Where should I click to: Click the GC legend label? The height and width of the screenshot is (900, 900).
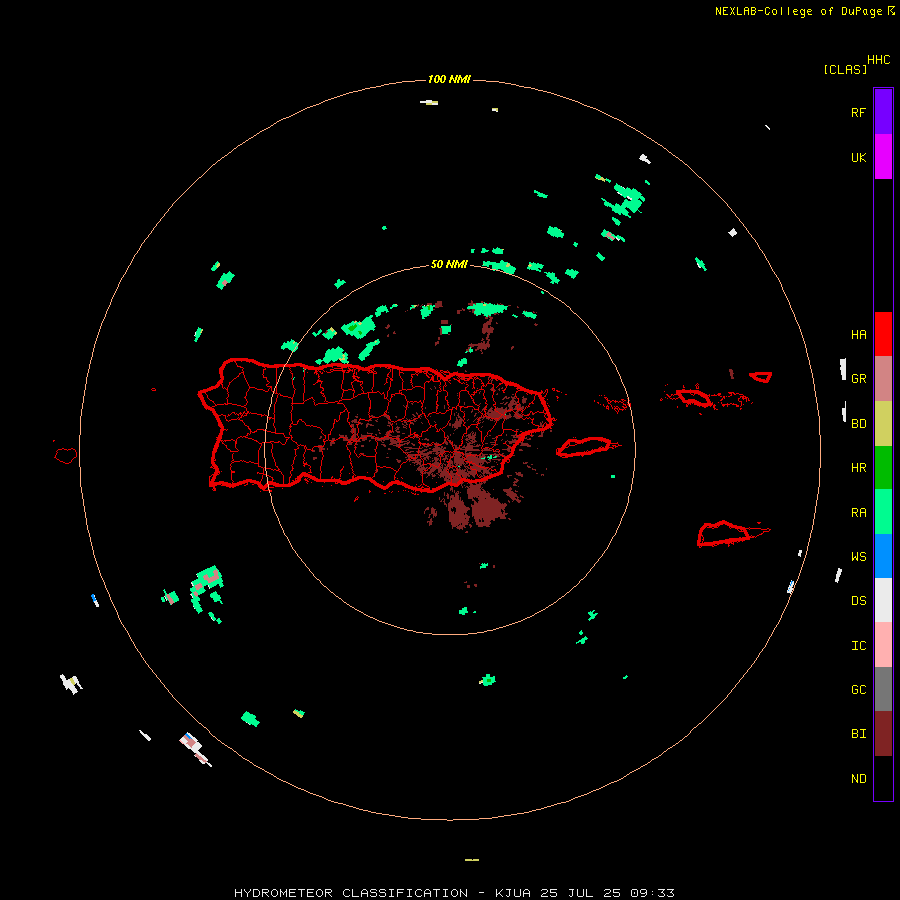pos(859,689)
